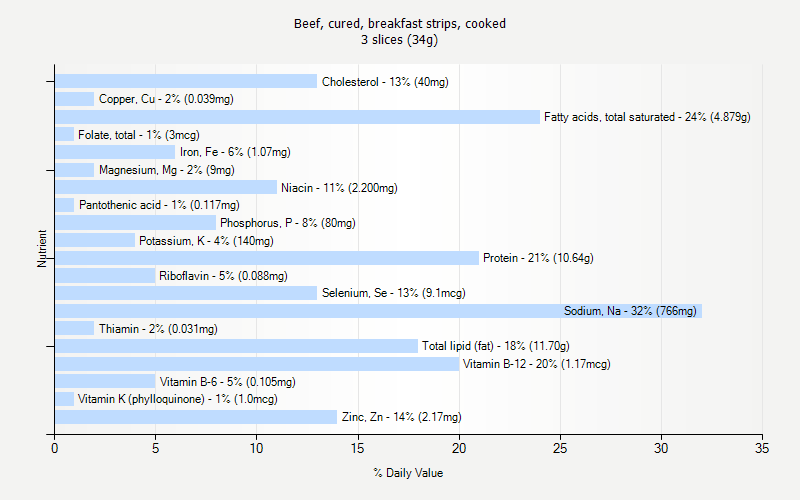Click the 'Nutrient' y-axis title

point(43,249)
